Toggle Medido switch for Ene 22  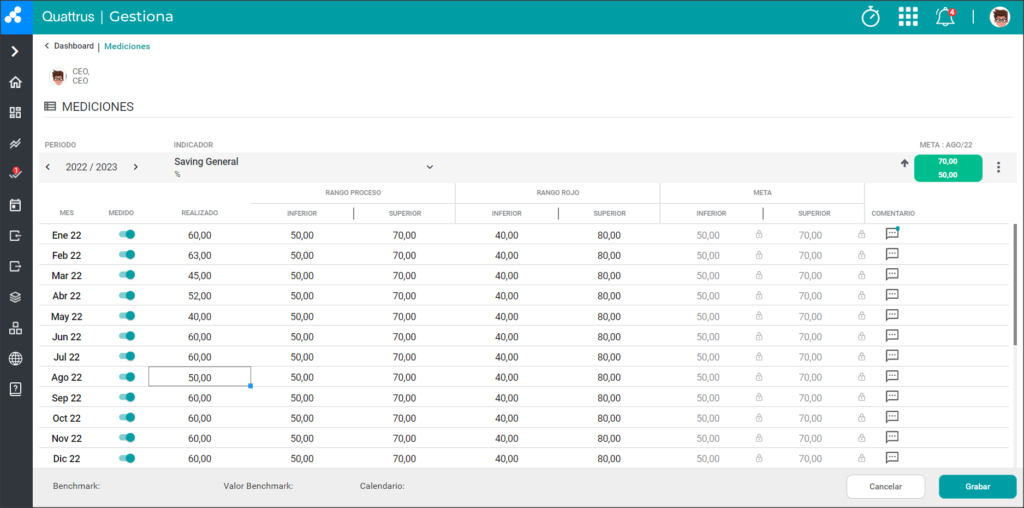(127, 234)
